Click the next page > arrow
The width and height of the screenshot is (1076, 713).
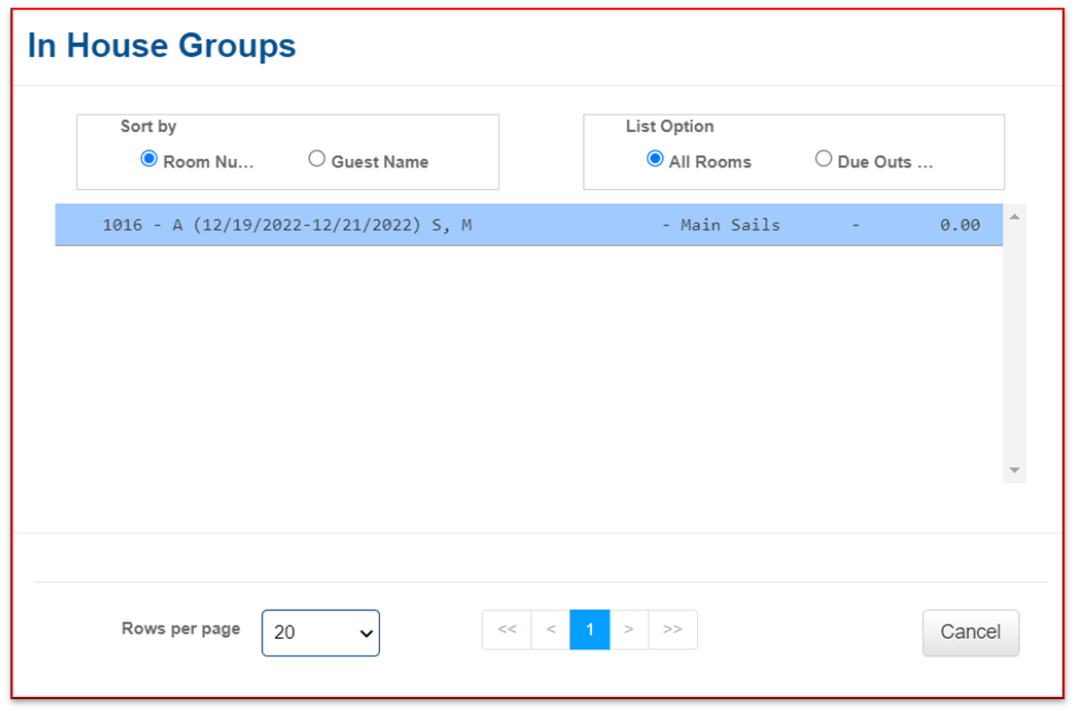pos(628,630)
